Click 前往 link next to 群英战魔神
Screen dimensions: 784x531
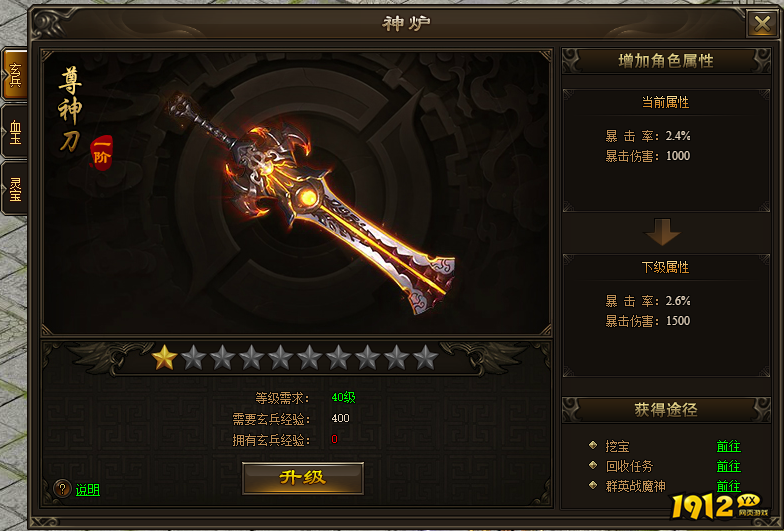pos(728,486)
